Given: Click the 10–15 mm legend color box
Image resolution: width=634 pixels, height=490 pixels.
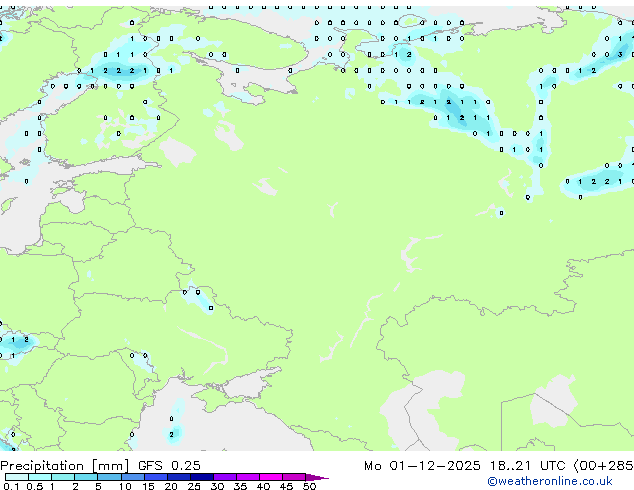Looking at the screenshot, I should 133,477.
